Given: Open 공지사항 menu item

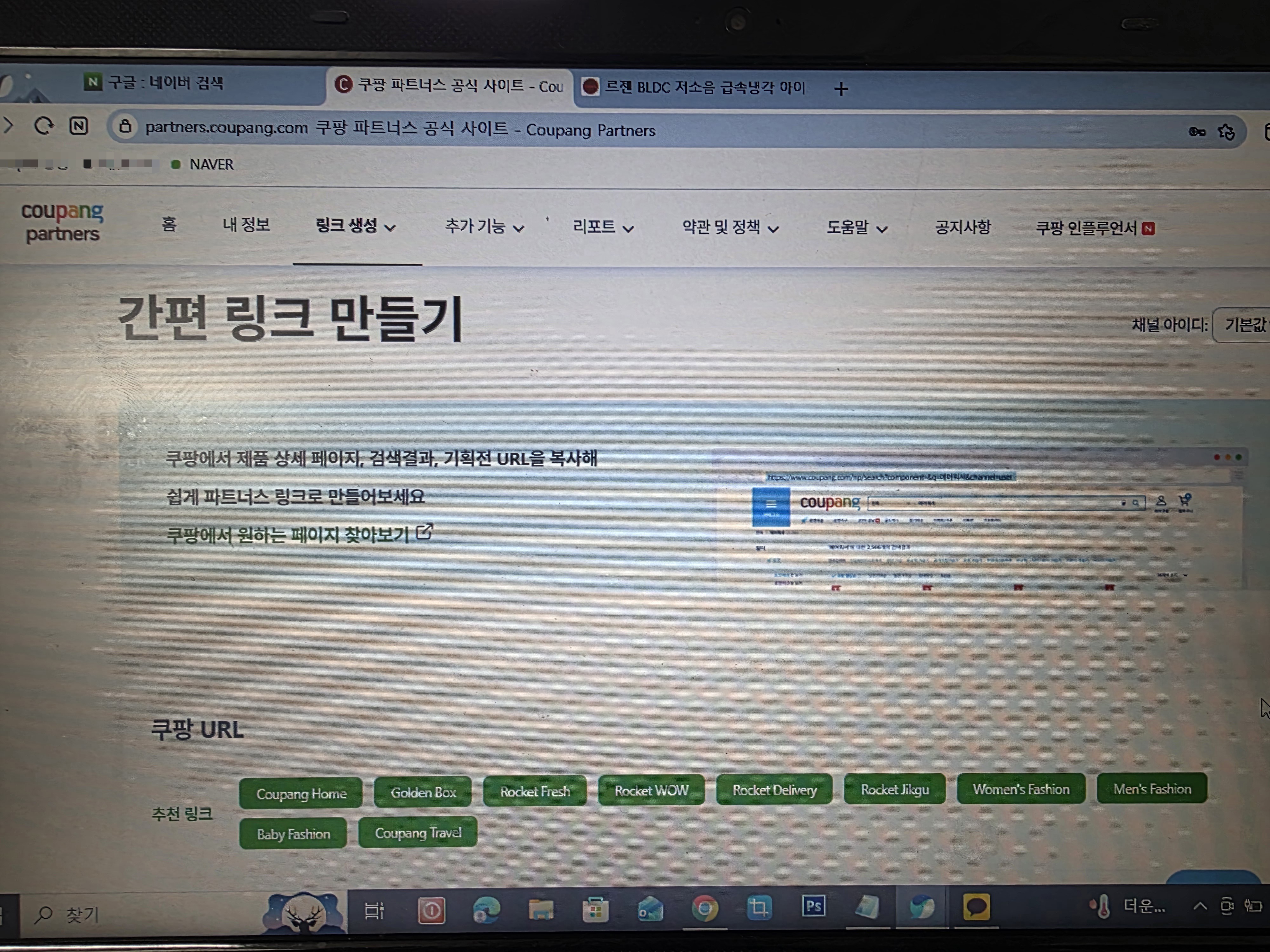Looking at the screenshot, I should coord(963,228).
